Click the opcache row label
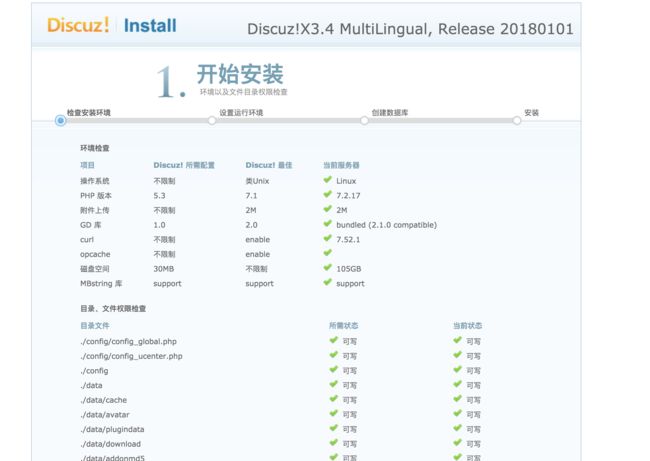 [x=95, y=254]
